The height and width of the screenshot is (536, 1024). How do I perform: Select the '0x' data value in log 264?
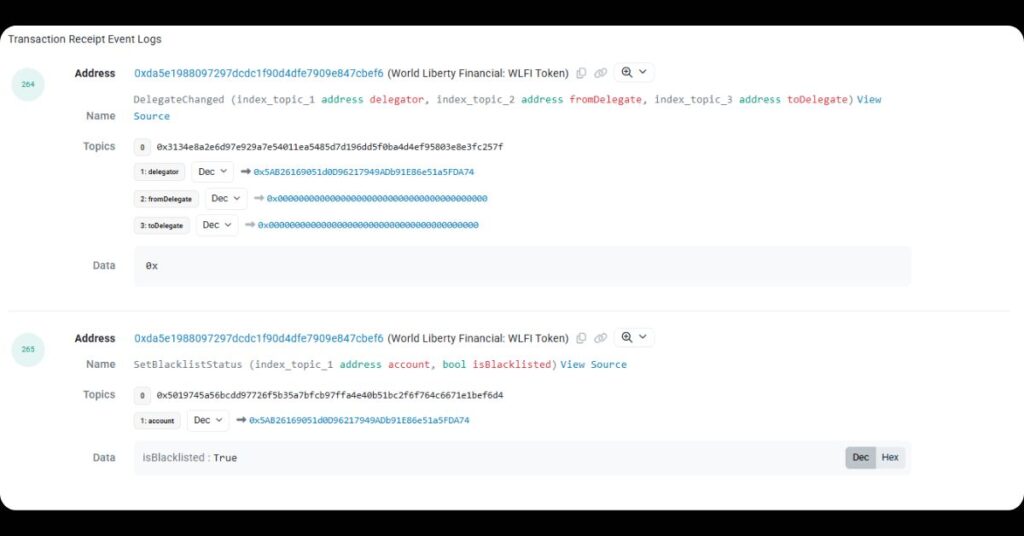152,266
